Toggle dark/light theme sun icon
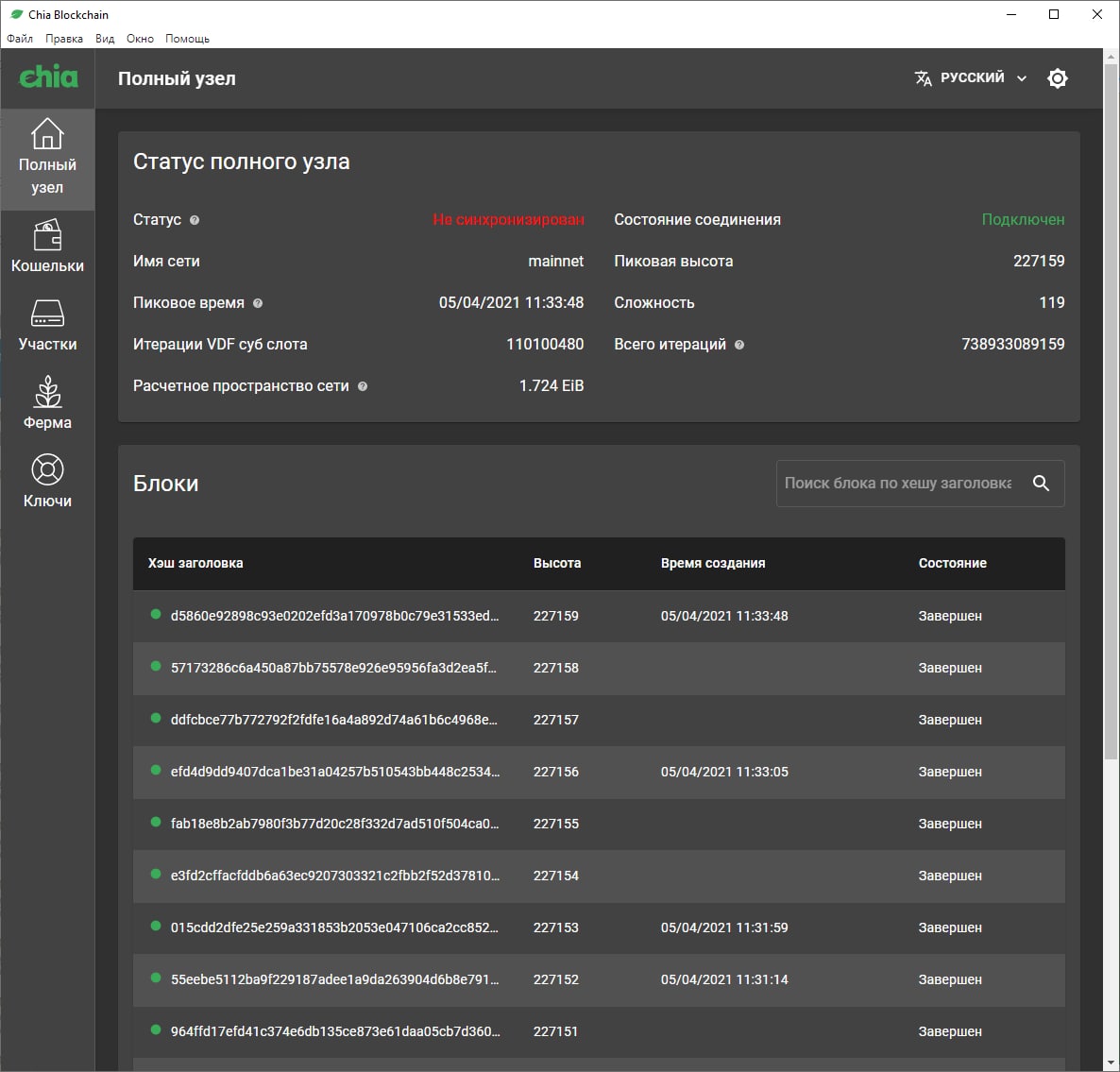The image size is (1120, 1072). (x=1057, y=77)
